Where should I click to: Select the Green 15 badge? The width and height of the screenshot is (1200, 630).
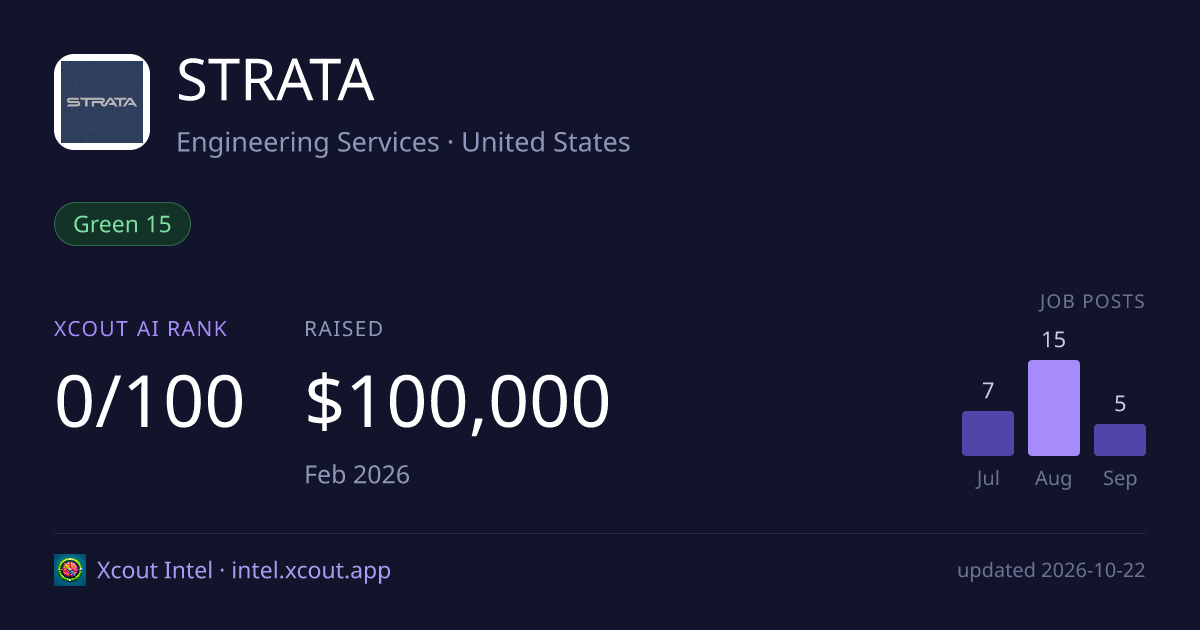pos(122,224)
